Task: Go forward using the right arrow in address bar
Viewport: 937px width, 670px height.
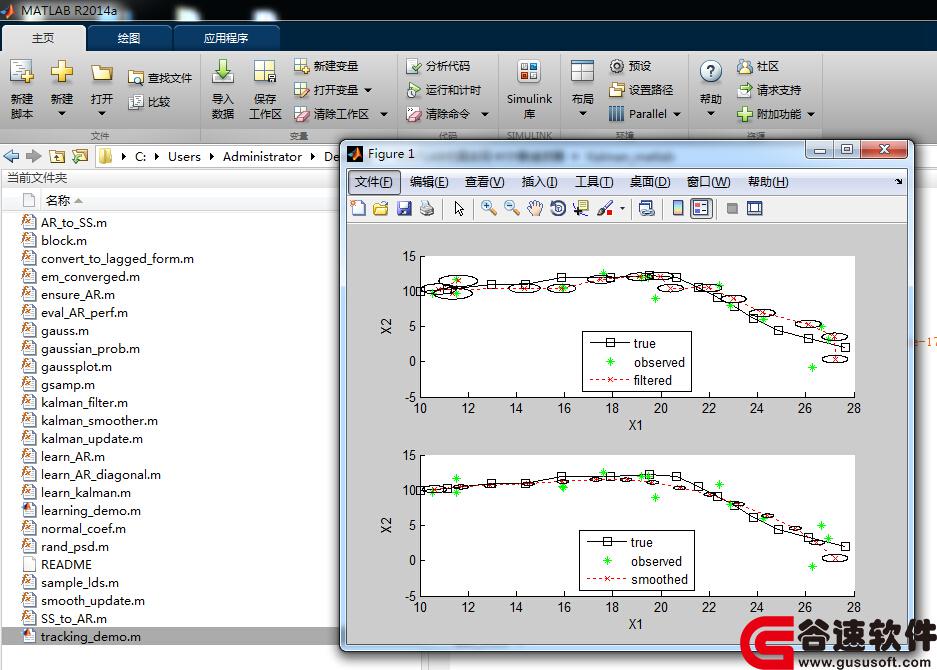Action: point(33,157)
